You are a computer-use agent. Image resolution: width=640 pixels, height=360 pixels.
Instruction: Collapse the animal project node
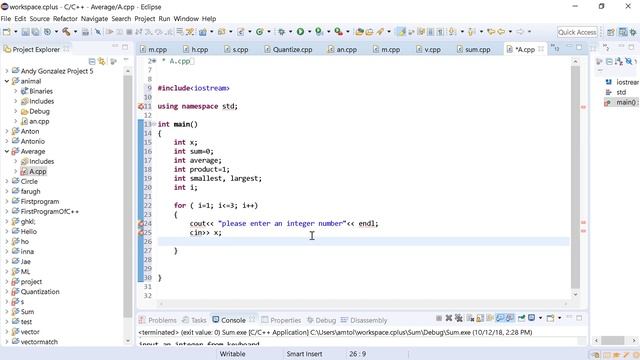(x=7, y=81)
